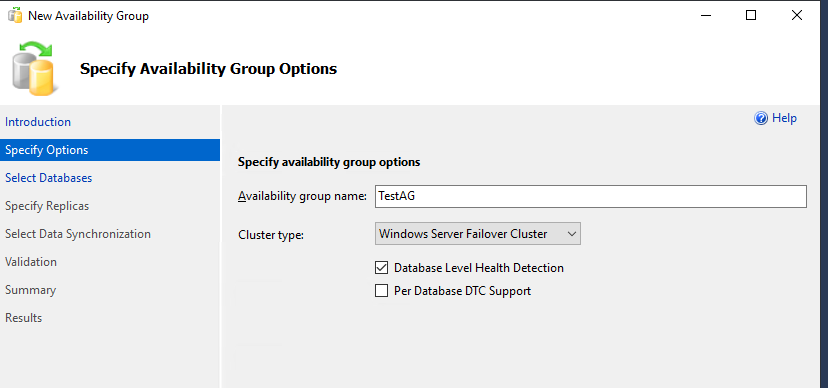Image resolution: width=828 pixels, height=388 pixels.
Task: Open the Cluster type dropdown
Action: point(477,234)
